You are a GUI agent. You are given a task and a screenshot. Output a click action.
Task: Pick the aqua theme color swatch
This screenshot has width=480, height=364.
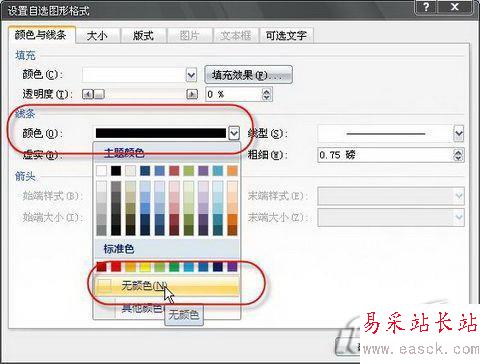218,171
